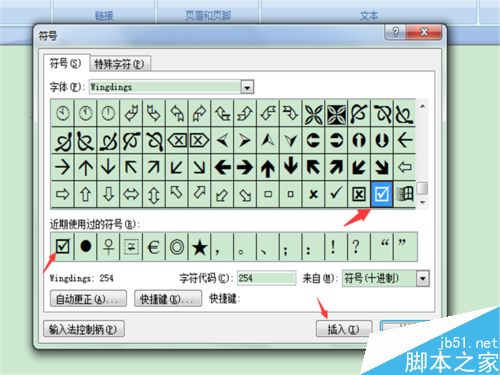Select the double circle in recent symbols

177,247
